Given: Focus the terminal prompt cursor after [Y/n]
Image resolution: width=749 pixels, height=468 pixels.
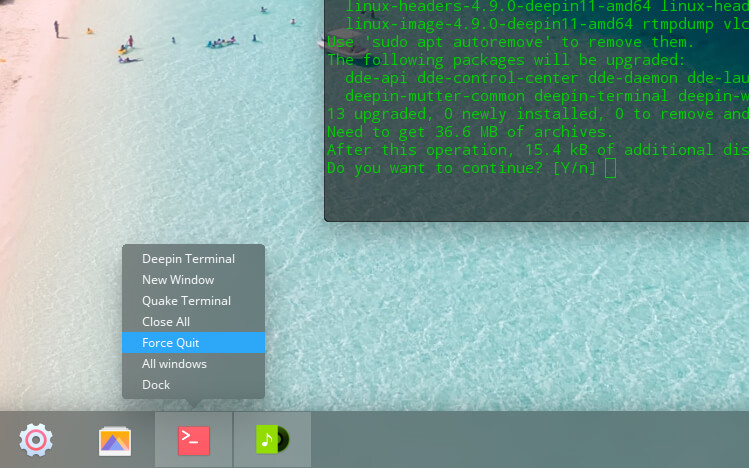Looking at the screenshot, I should 610,168.
